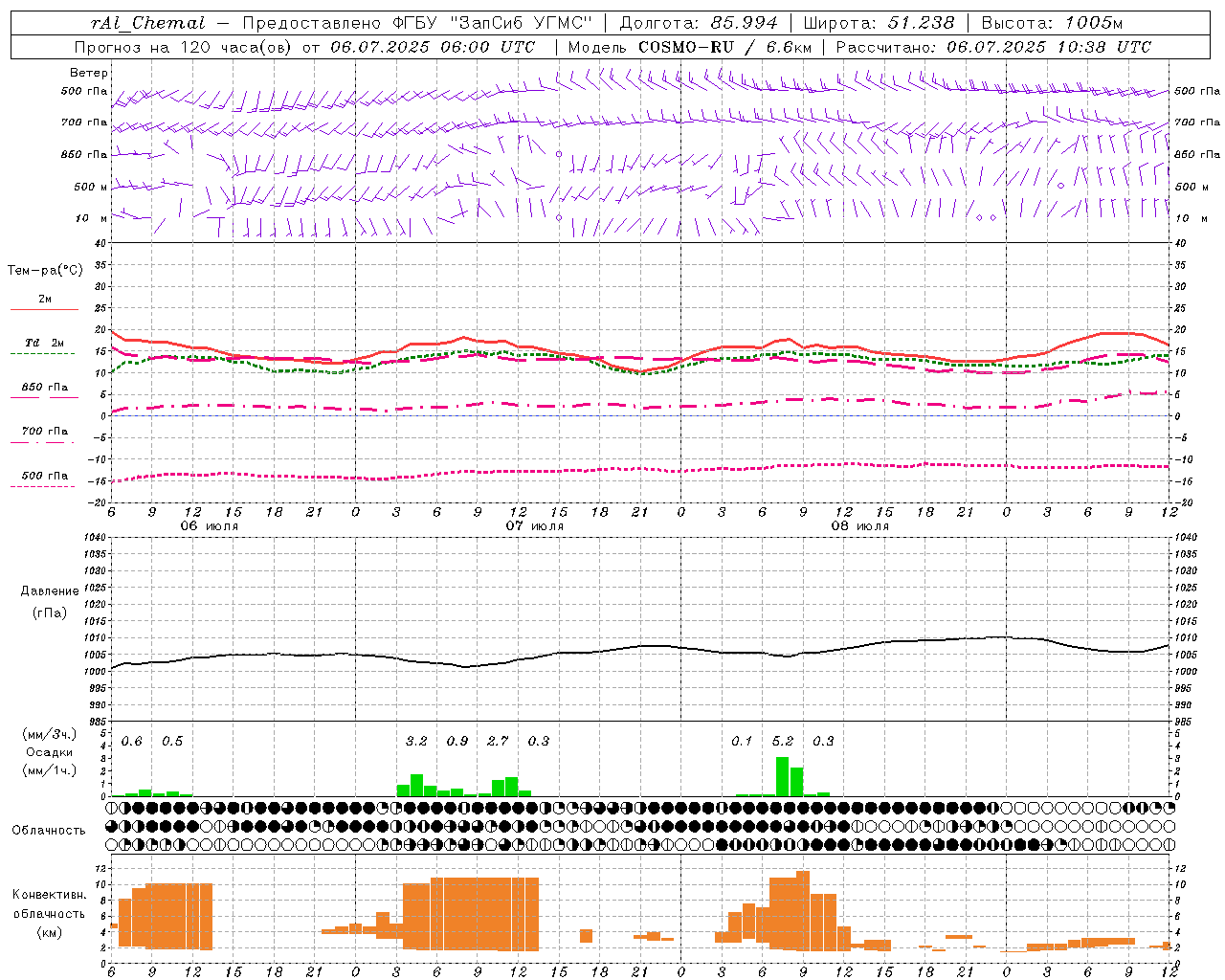Click the dotted pink '500 гПа' temperature legend line
Image resolution: width=1225 pixels, height=980 pixels.
point(42,486)
